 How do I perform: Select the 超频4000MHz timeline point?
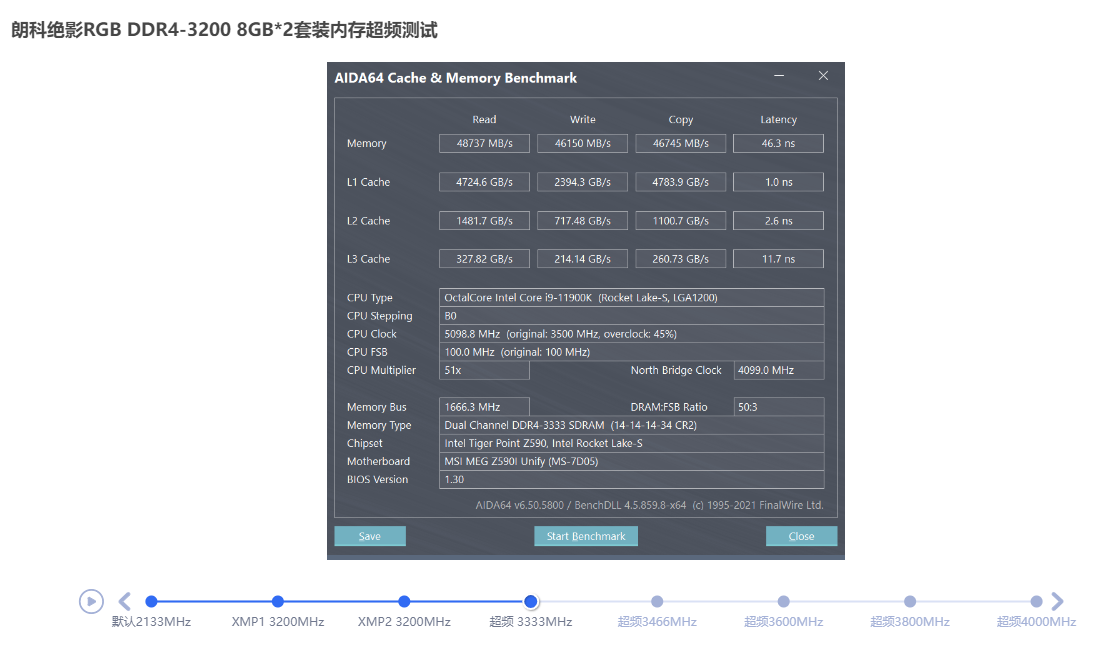[x=1036, y=601]
